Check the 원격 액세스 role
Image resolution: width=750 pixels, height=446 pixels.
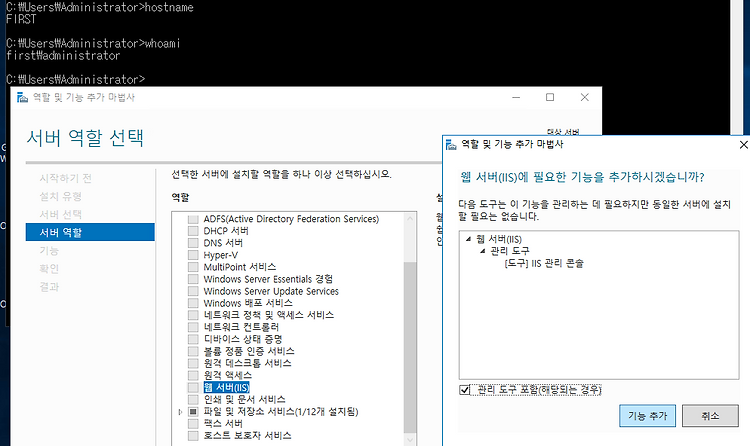click(x=193, y=375)
